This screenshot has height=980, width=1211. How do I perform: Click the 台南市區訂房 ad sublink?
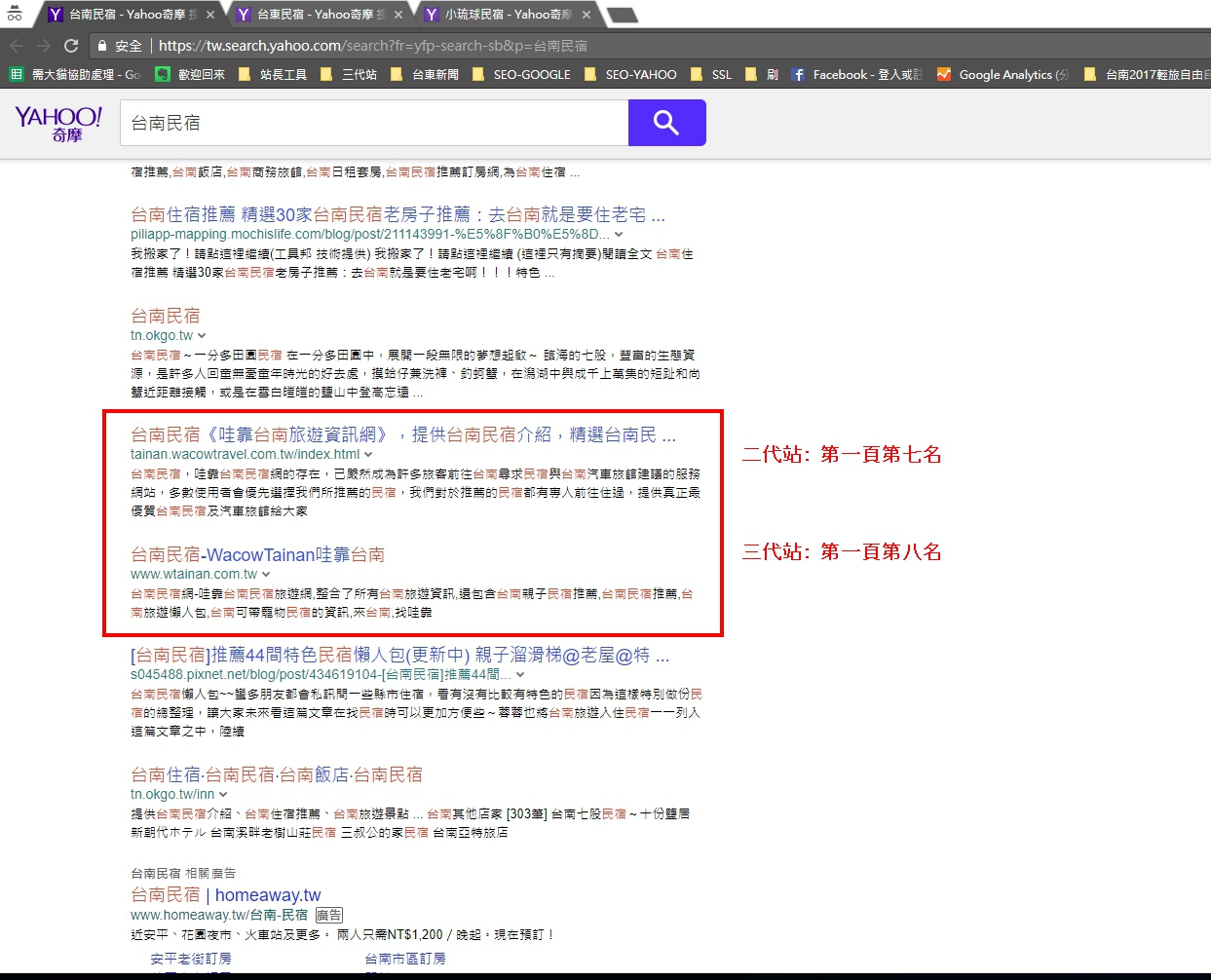click(x=405, y=959)
